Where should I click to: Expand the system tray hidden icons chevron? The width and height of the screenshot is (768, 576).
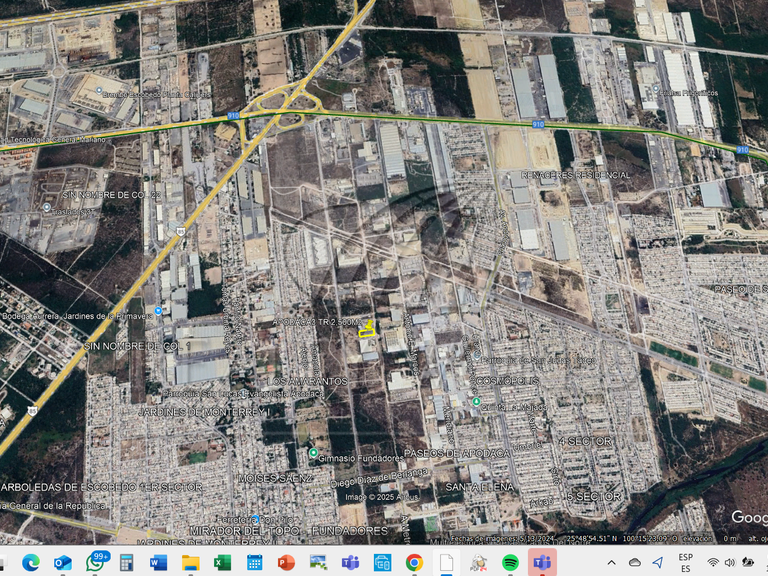pos(611,562)
